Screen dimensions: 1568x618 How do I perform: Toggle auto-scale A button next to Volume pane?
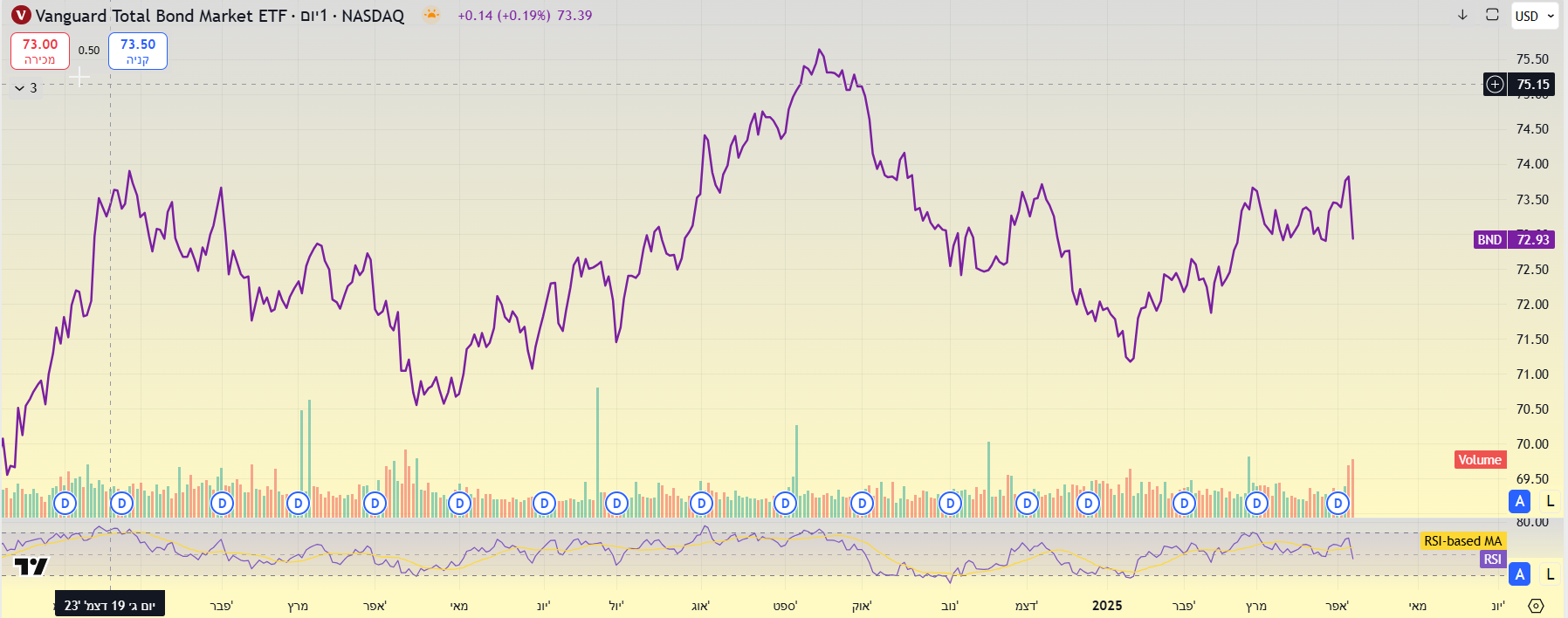pyautogui.click(x=1520, y=501)
